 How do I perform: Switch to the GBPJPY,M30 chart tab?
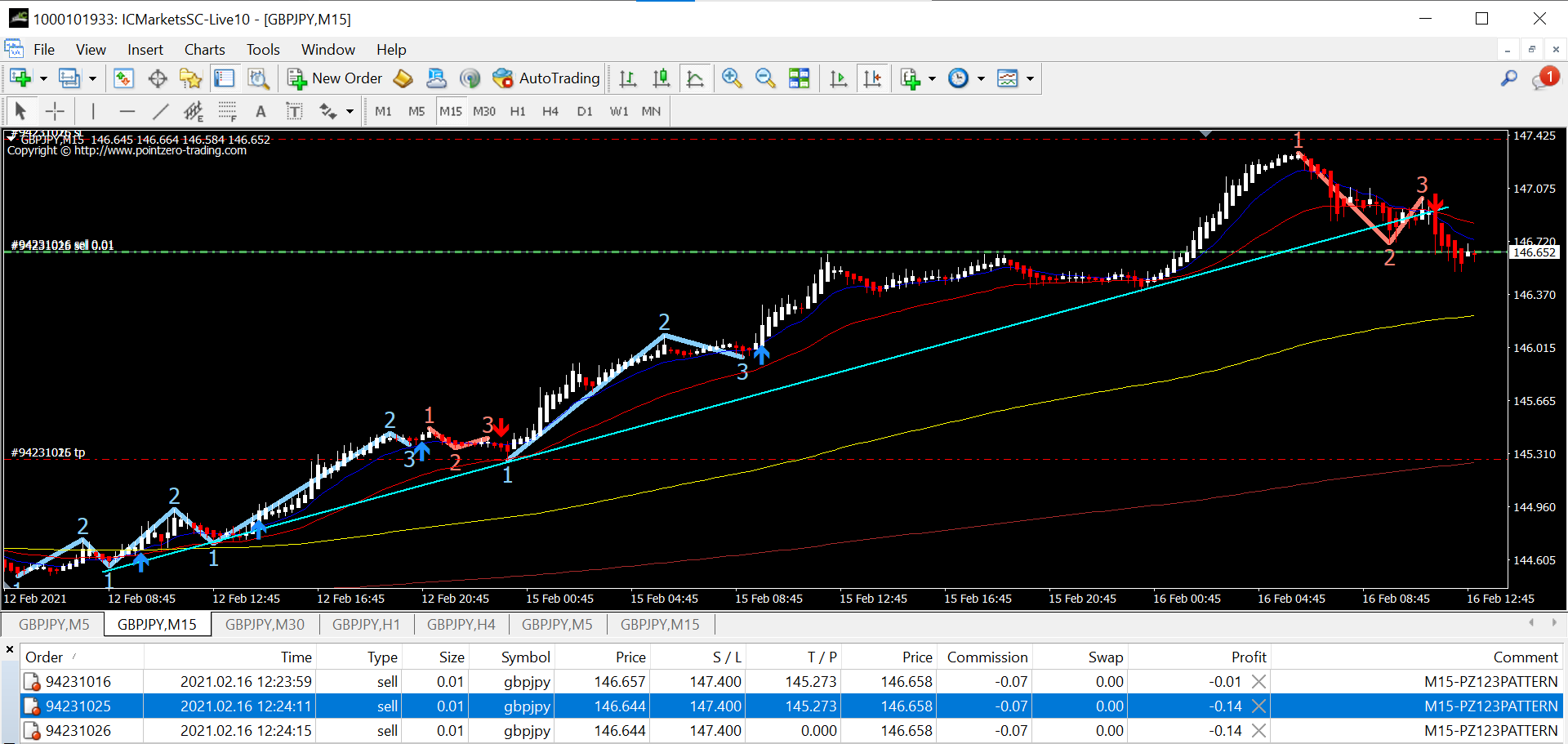[265, 625]
